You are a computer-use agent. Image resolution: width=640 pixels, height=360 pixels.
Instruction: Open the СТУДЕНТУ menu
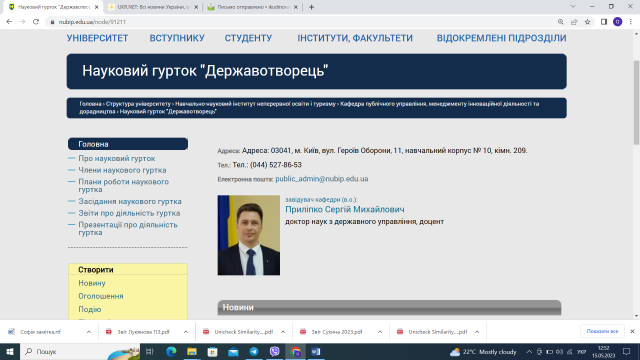[248, 38]
